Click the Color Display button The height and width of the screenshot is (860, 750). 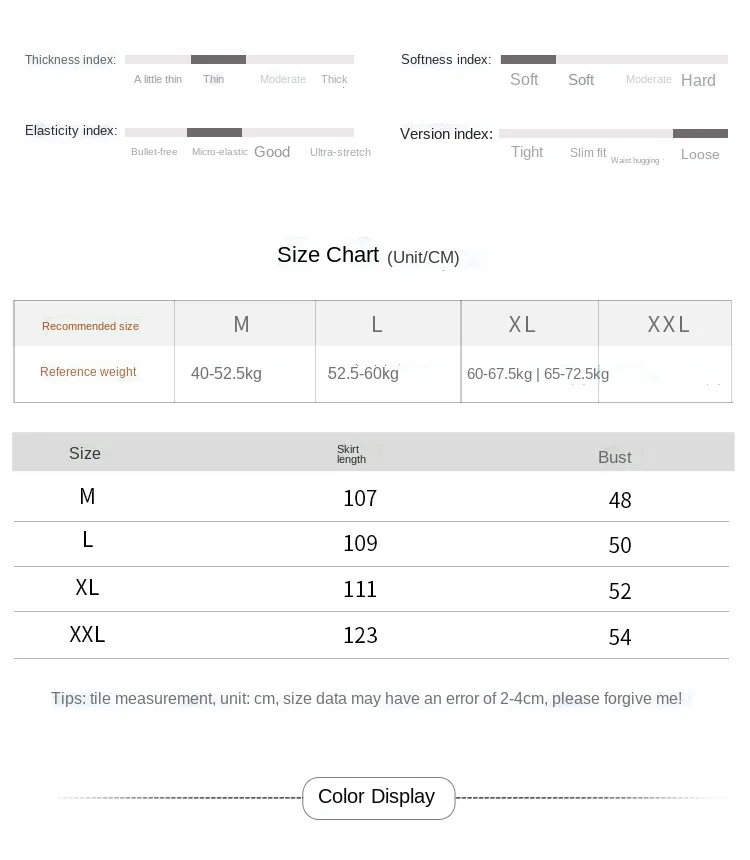pos(379,798)
